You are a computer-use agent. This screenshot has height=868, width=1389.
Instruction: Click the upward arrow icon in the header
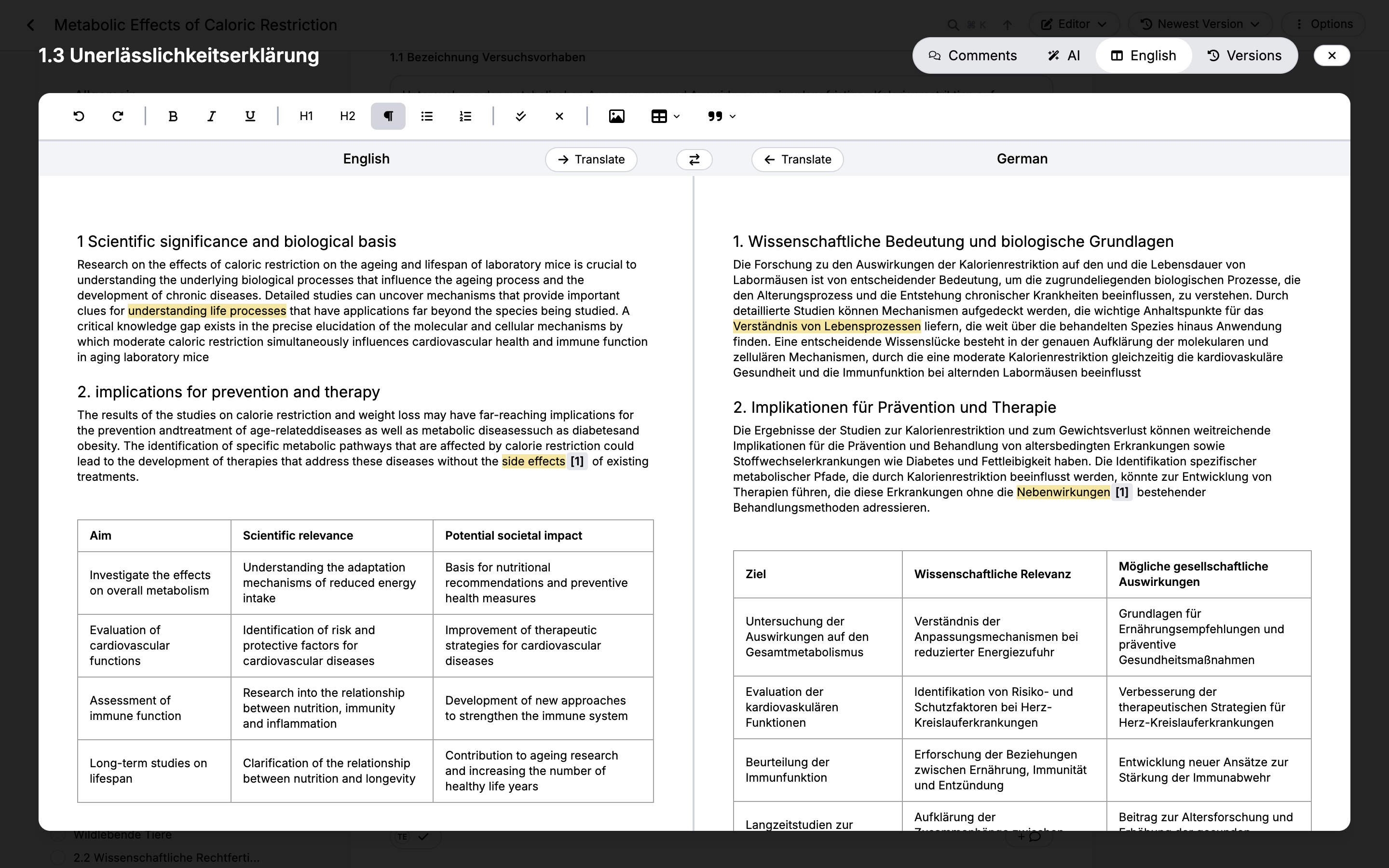point(1008,25)
